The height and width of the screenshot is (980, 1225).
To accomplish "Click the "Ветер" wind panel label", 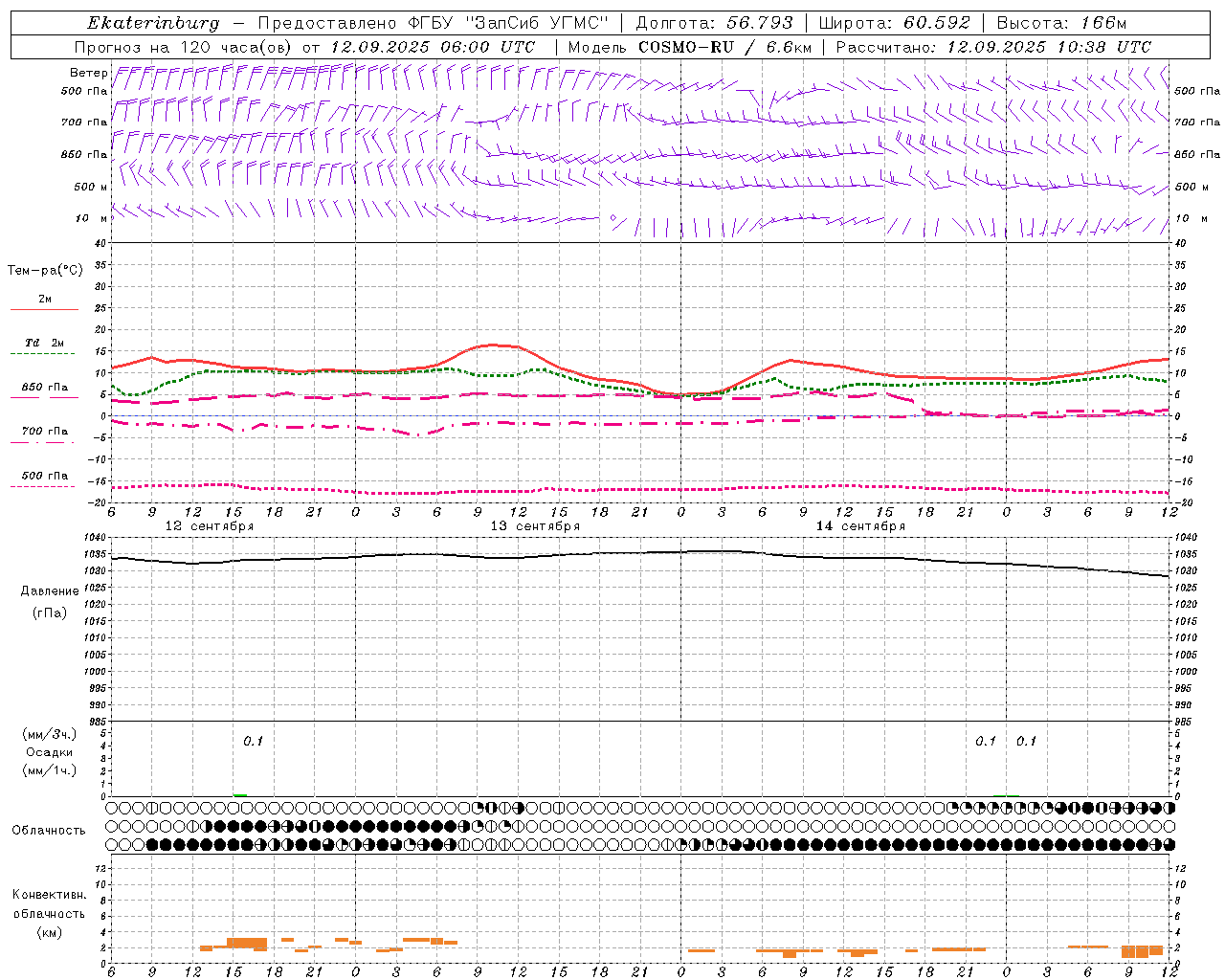I will click(88, 73).
